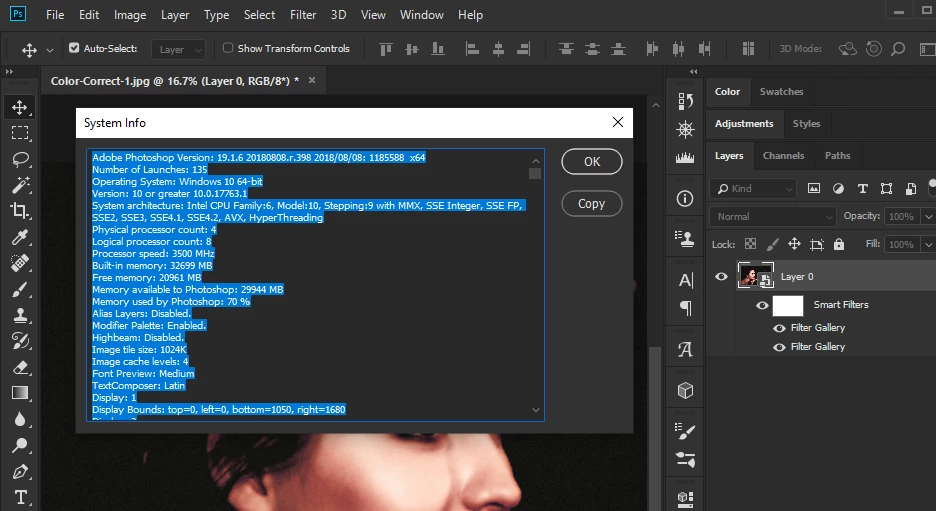This screenshot has width=936, height=511.
Task: Select the Dodge tool
Action: (x=20, y=445)
